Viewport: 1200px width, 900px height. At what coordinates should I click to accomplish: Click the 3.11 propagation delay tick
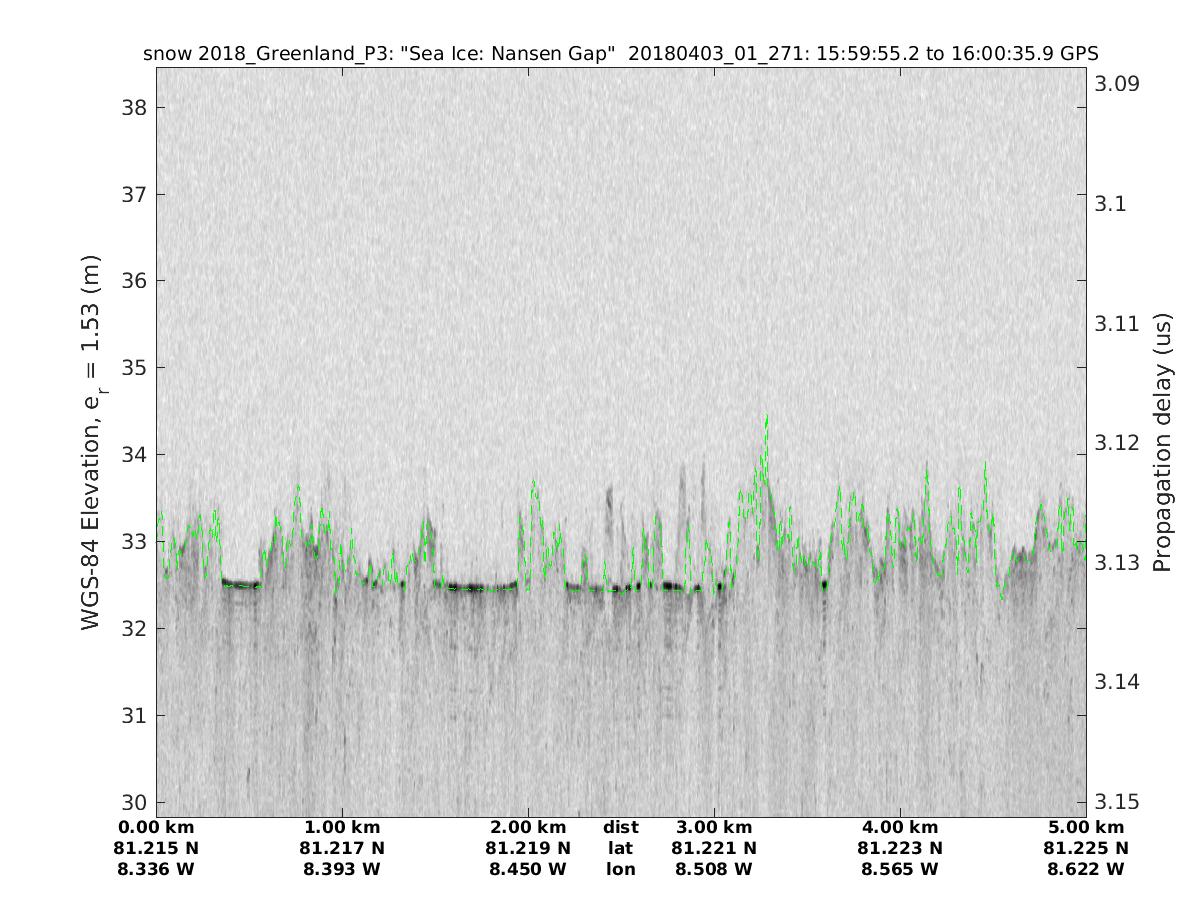(x=1118, y=323)
